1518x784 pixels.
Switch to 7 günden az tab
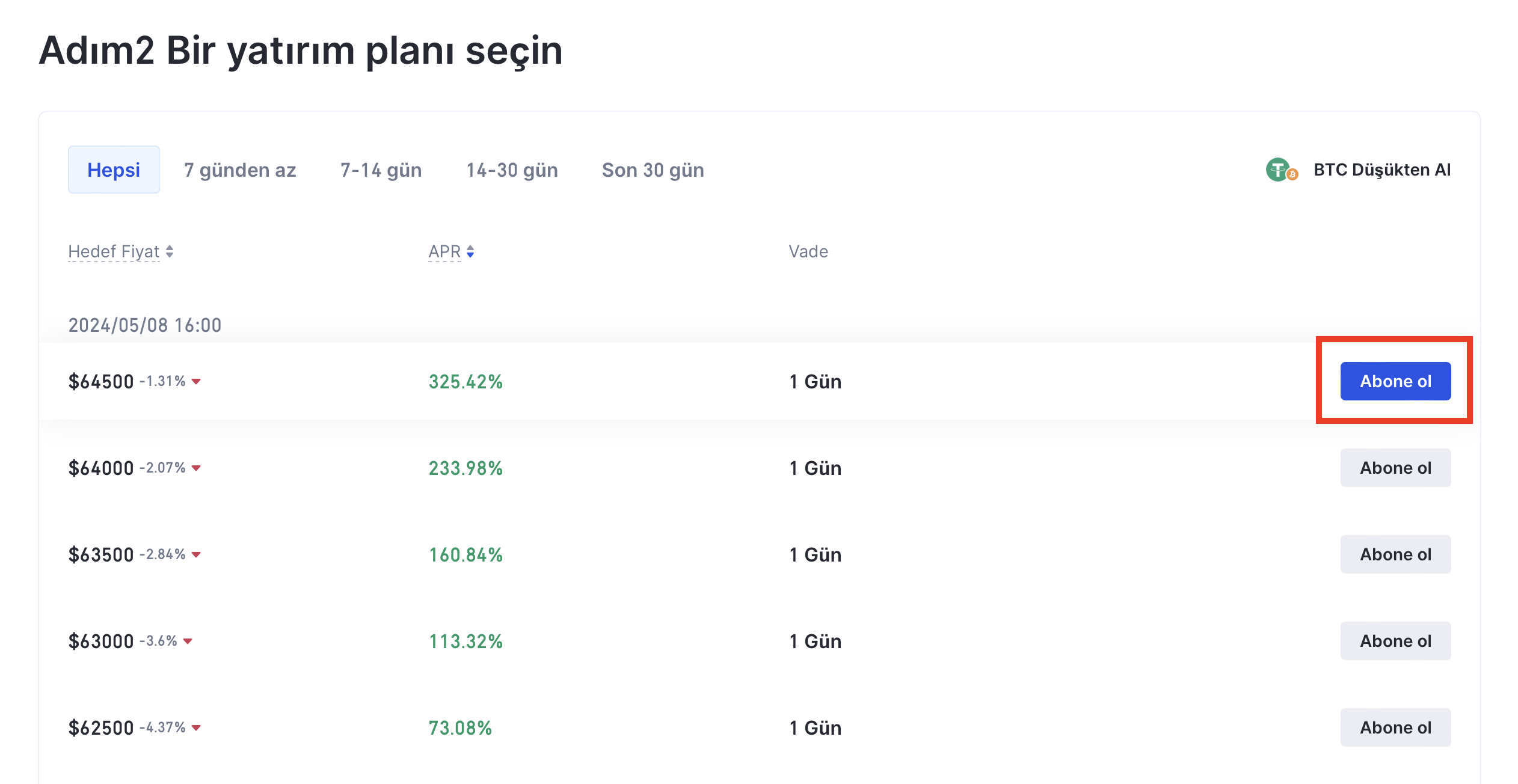240,170
